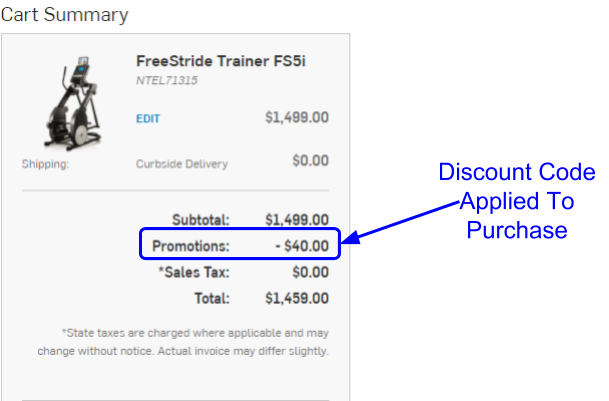Click the NTEL71315 model number

point(167,80)
